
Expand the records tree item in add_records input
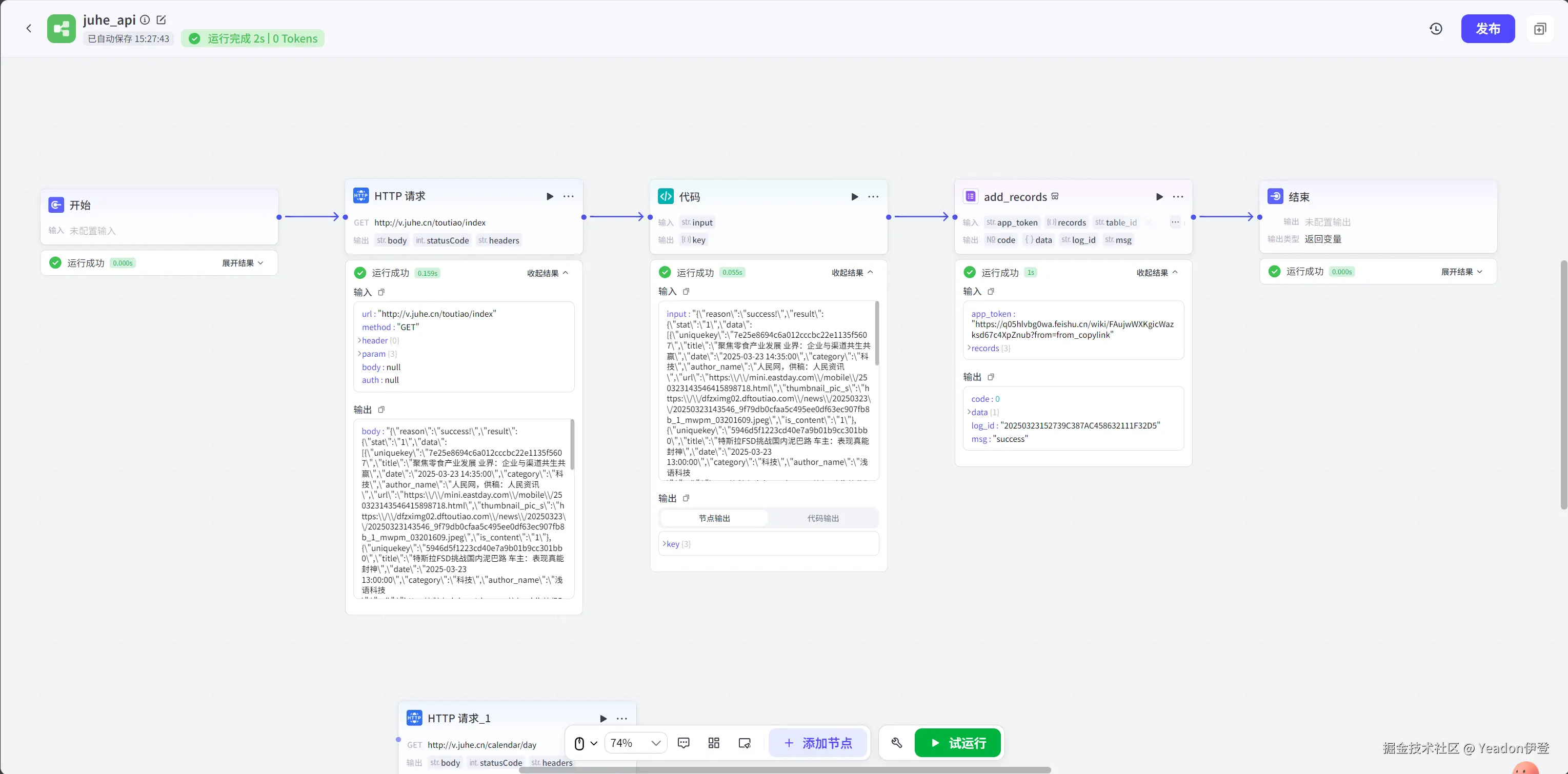click(984, 348)
